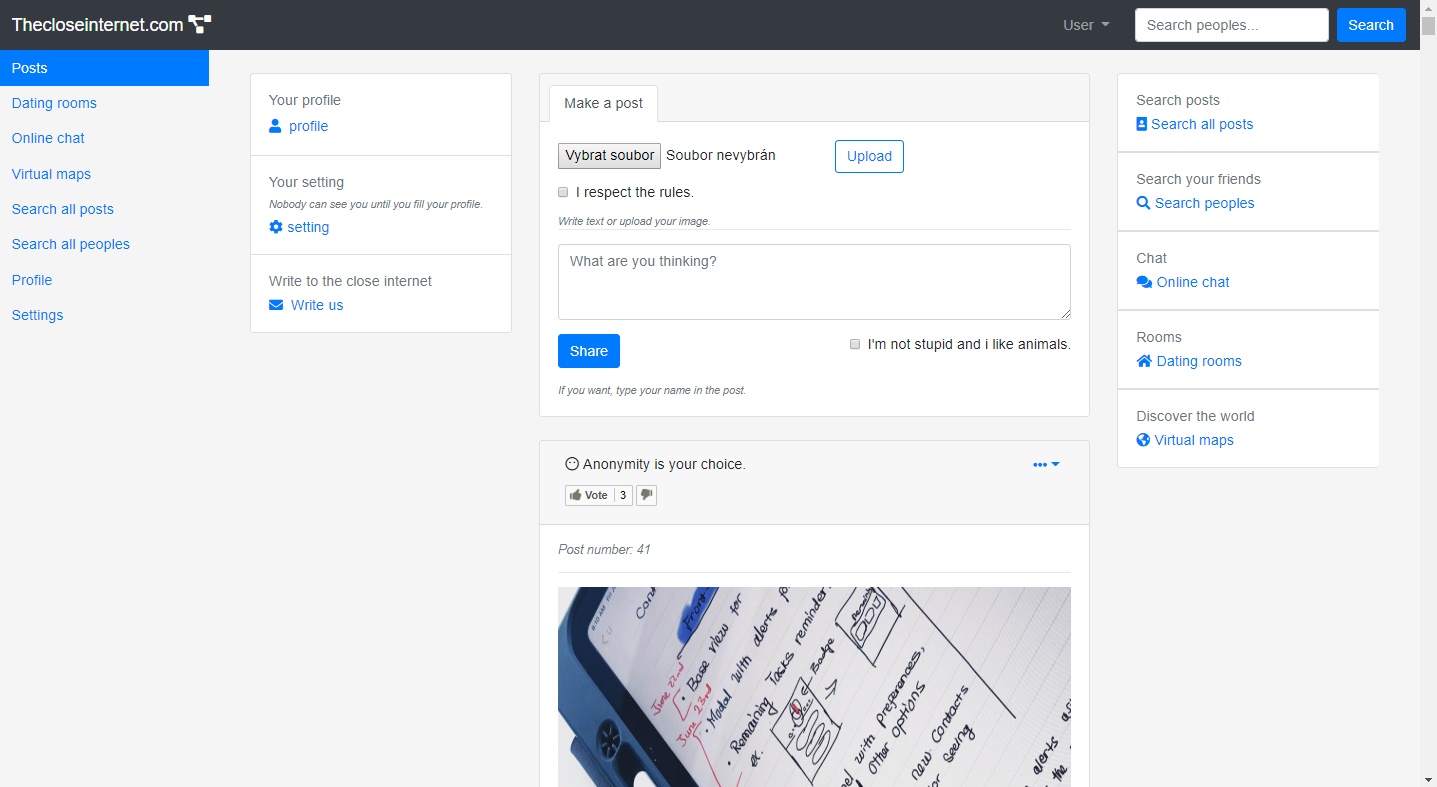Focus the Search peoples input field
1437x787 pixels.
[x=1231, y=25]
